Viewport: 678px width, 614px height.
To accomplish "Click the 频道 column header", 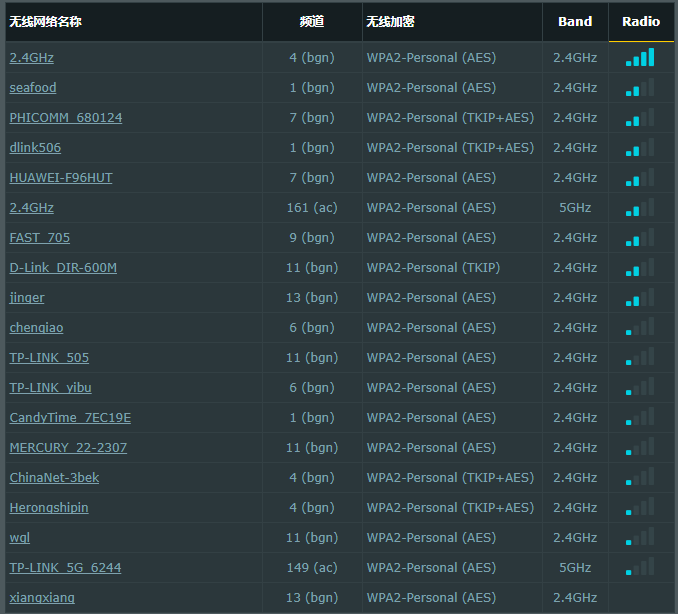I will pos(312,21).
